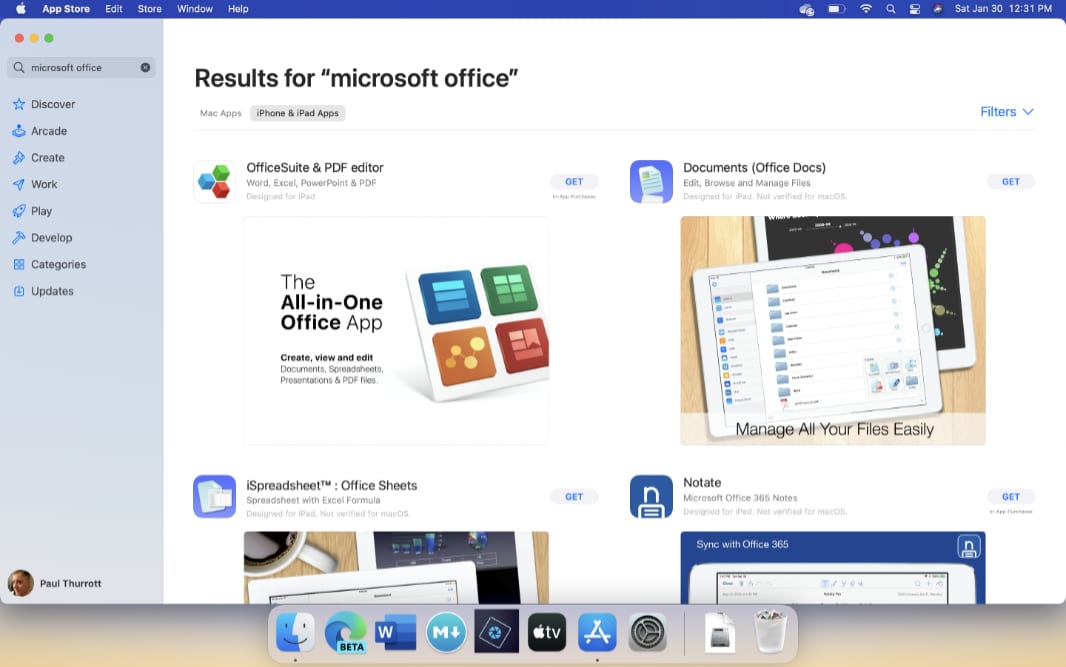This screenshot has height=667, width=1066.
Task: Open OfficeSuite & PDF editor app icon
Action: coord(214,182)
